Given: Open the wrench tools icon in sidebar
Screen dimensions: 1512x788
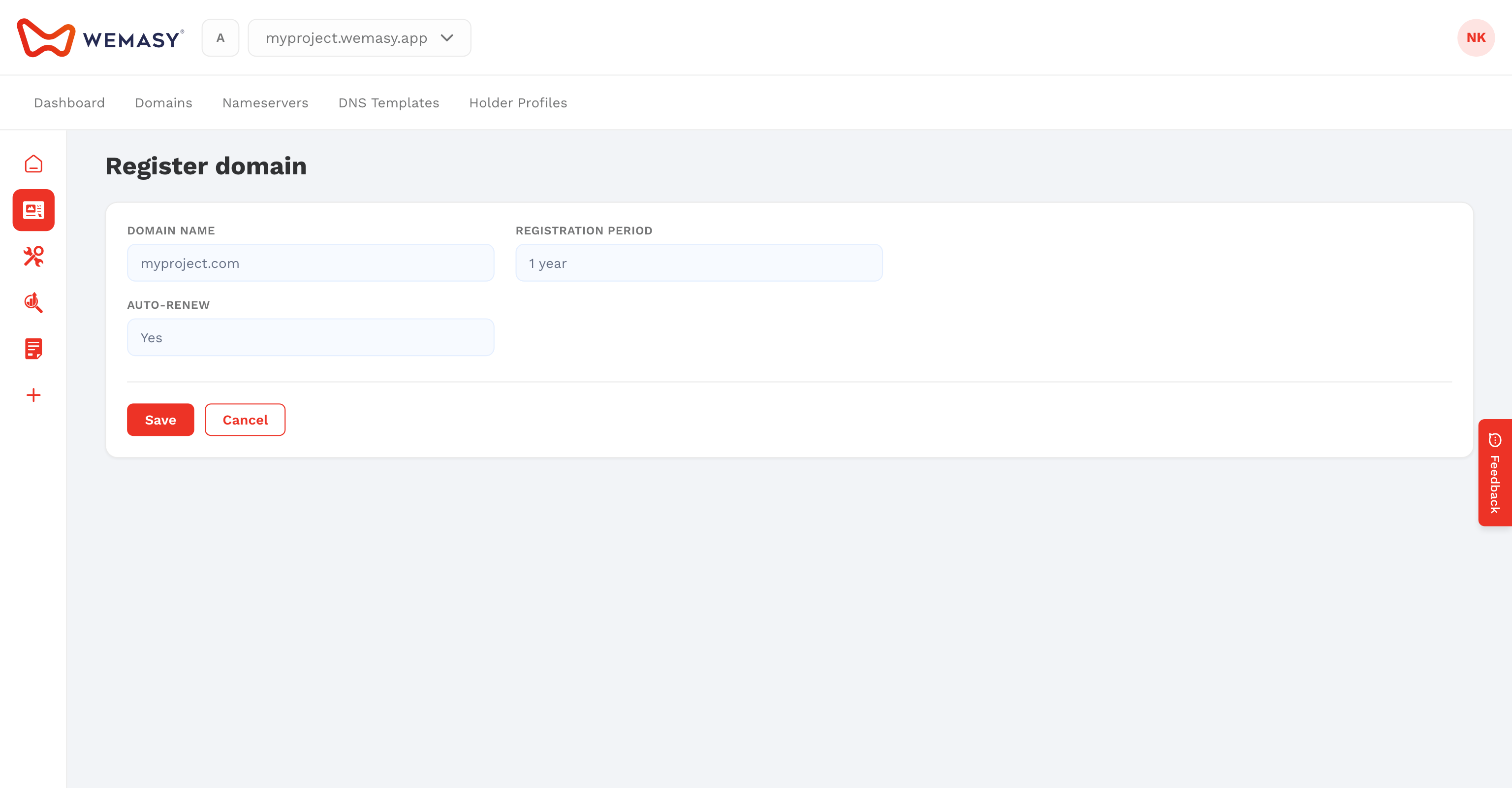Looking at the screenshot, I should (x=33, y=257).
